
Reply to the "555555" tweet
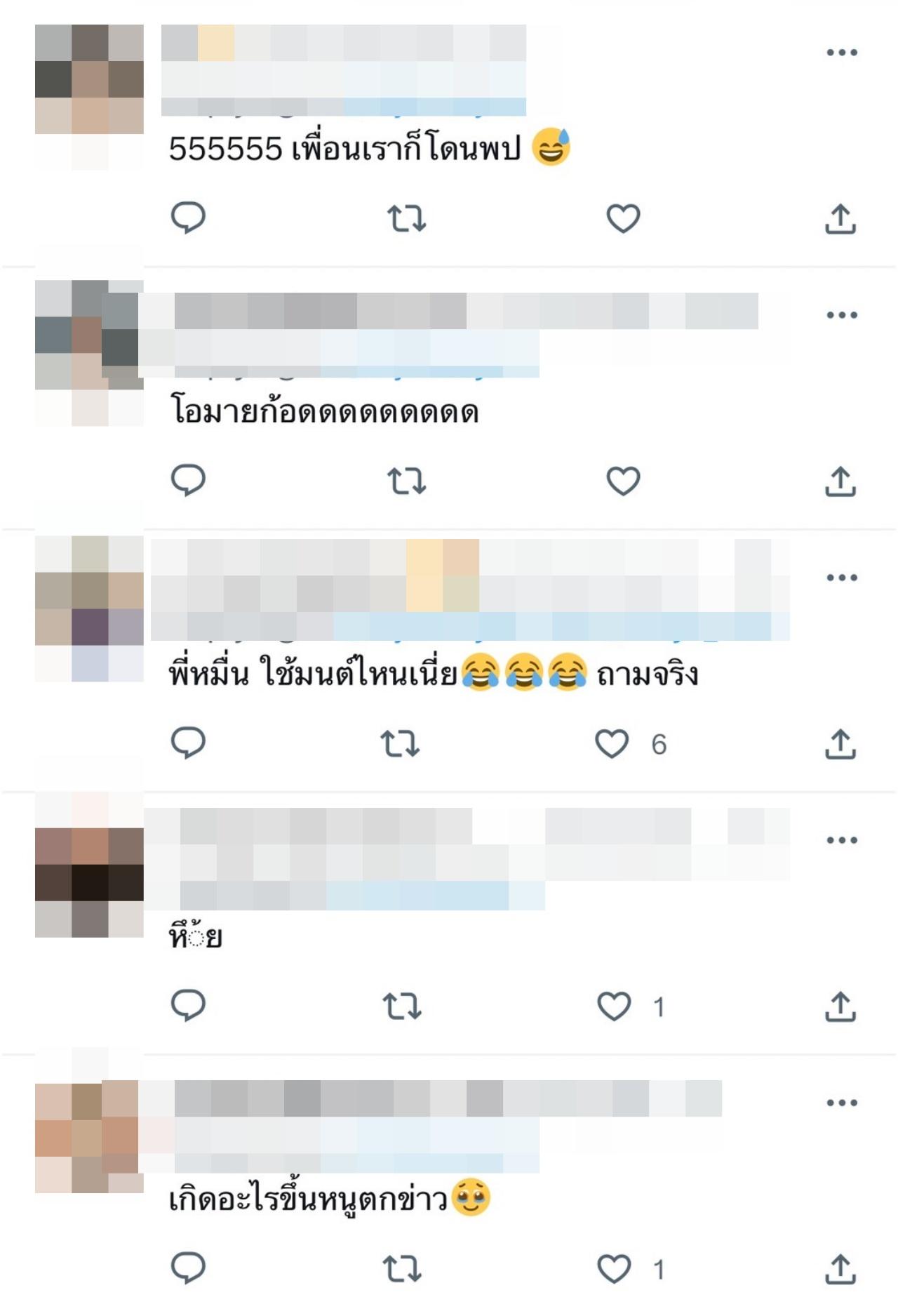coord(188,218)
